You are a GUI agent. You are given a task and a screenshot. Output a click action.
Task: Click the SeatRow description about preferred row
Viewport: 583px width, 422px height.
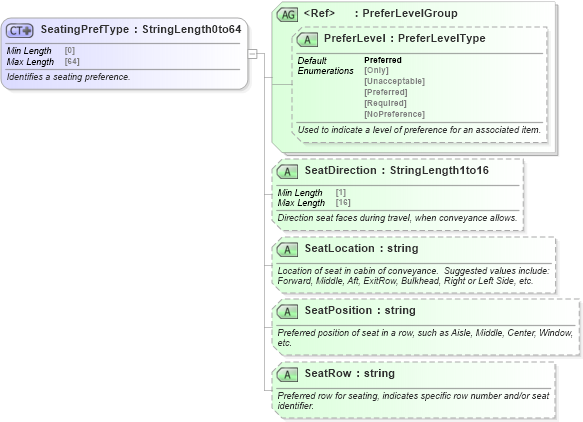[413, 400]
